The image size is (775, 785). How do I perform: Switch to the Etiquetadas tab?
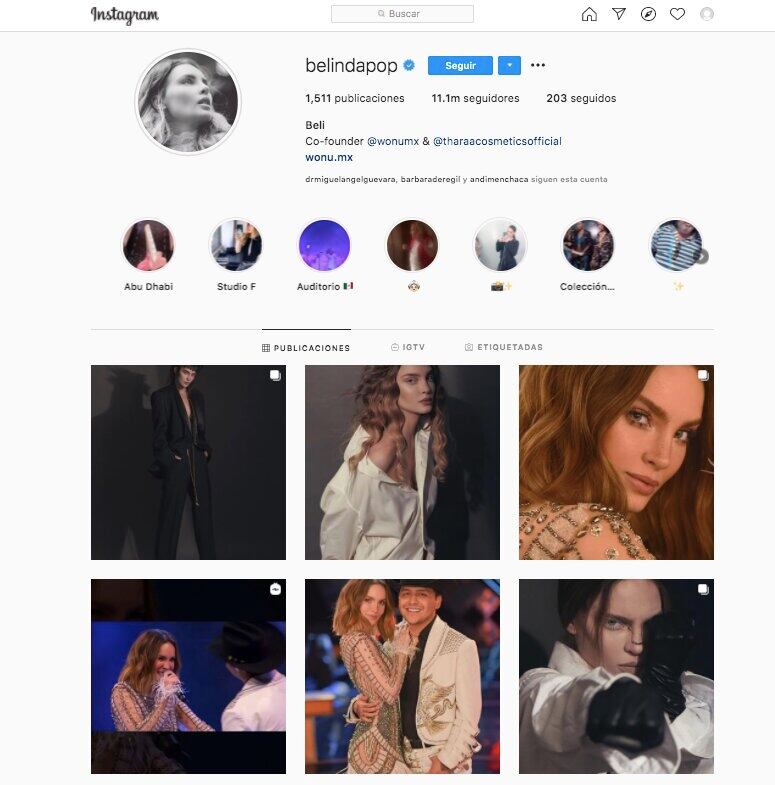504,347
